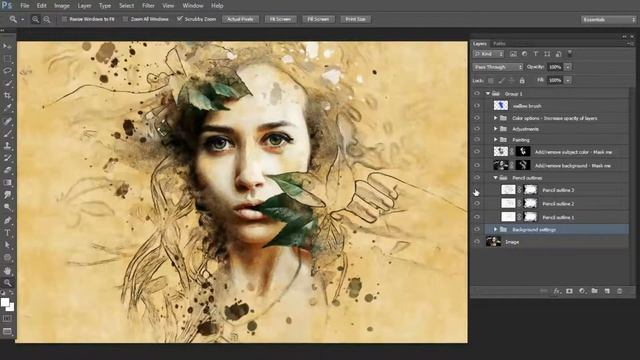Select the Dodge tool
This screenshot has width=640, height=360.
[7, 207]
